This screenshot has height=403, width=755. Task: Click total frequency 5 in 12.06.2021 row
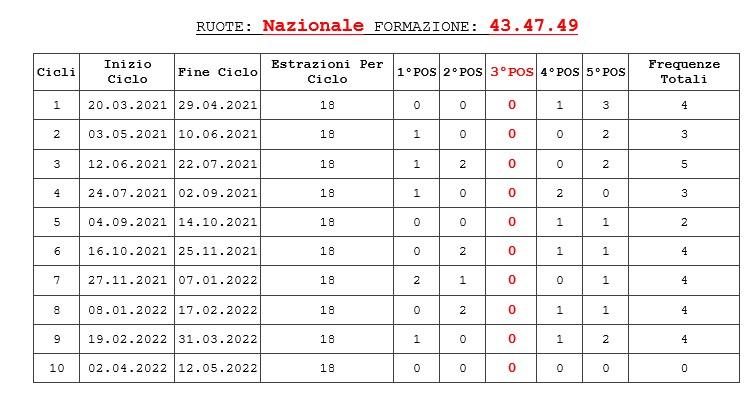tap(684, 164)
